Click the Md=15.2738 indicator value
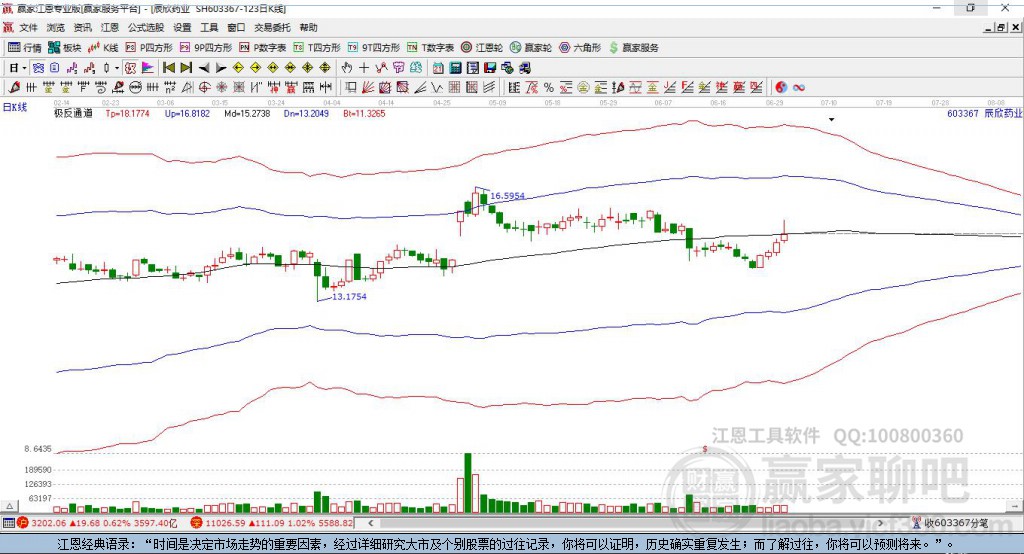The width and height of the screenshot is (1024, 554). (x=247, y=113)
